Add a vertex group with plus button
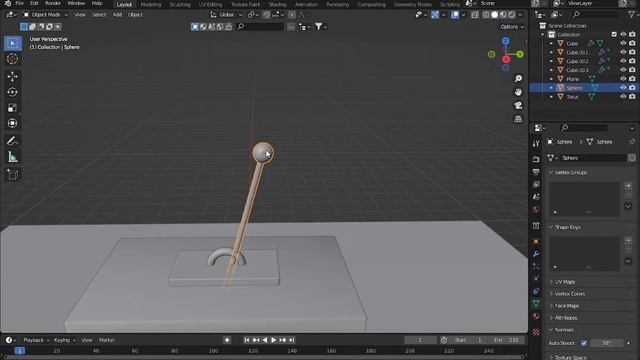640x360 pixels. coord(628,186)
